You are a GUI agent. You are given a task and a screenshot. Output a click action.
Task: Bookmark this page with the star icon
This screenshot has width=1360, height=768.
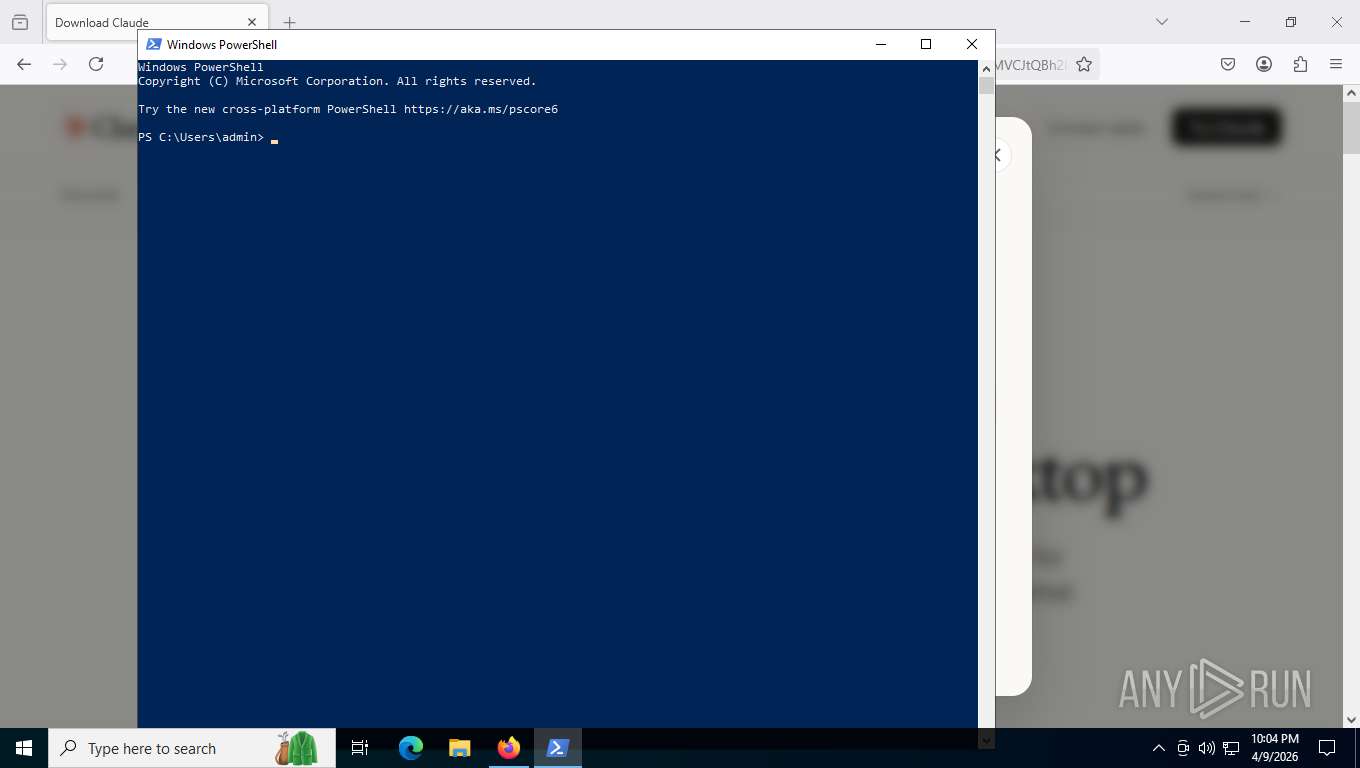point(1084,64)
